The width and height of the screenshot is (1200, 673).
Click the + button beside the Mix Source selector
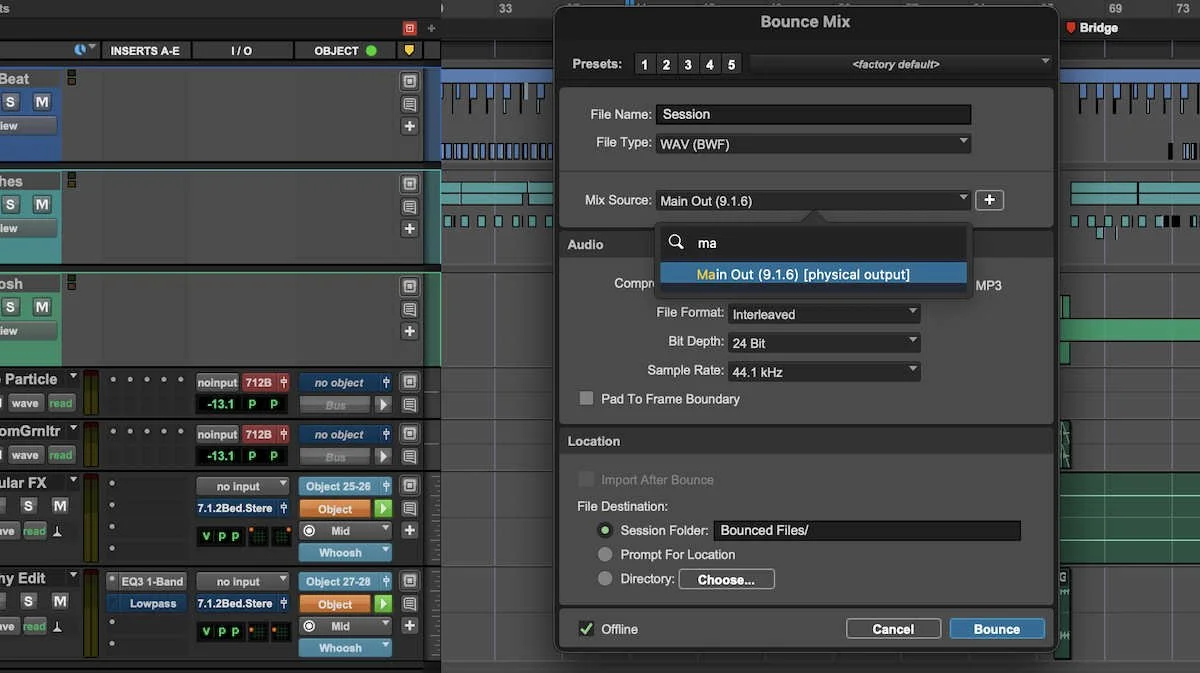[989, 200]
